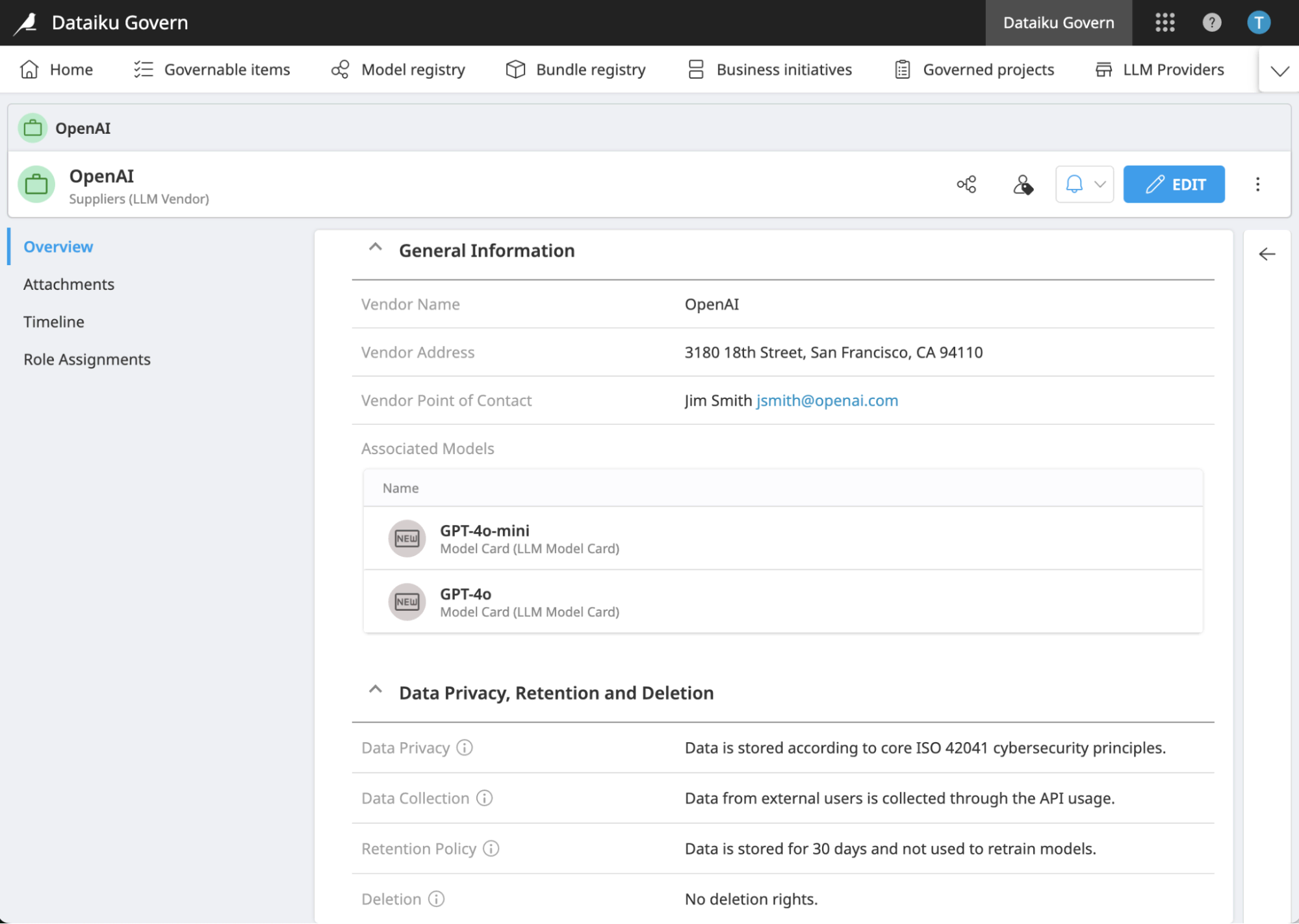Show Deletion info tooltip icon
Screen dimensions: 1299x924
[437, 899]
